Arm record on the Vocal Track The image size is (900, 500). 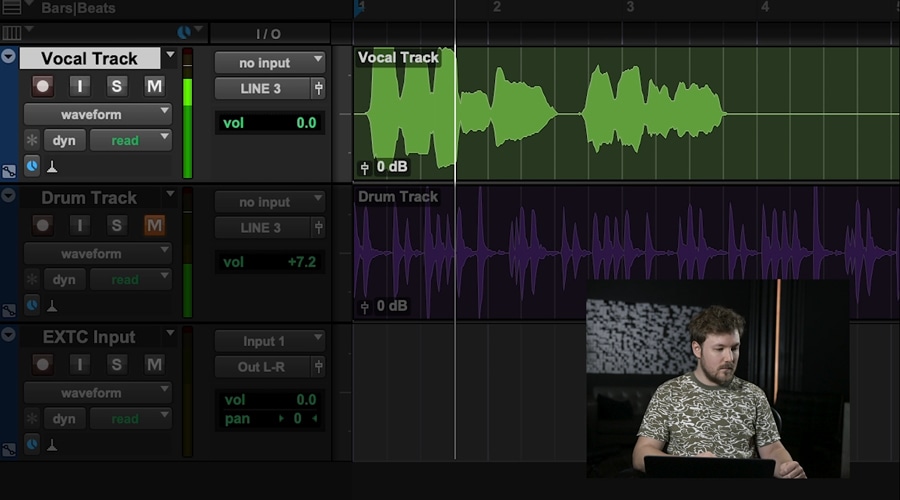click(x=42, y=86)
